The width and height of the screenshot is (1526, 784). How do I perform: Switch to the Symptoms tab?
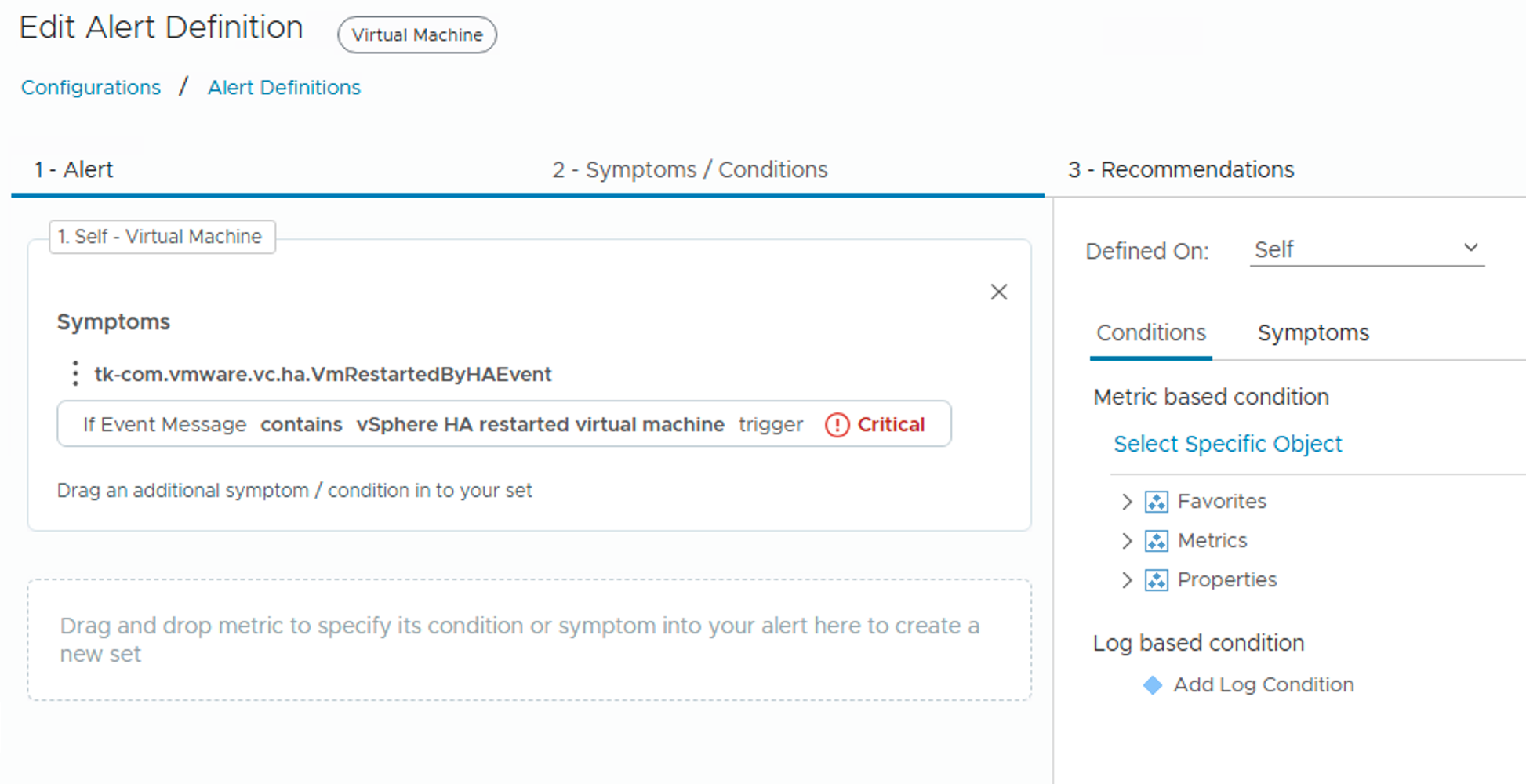pyautogui.click(x=1313, y=333)
